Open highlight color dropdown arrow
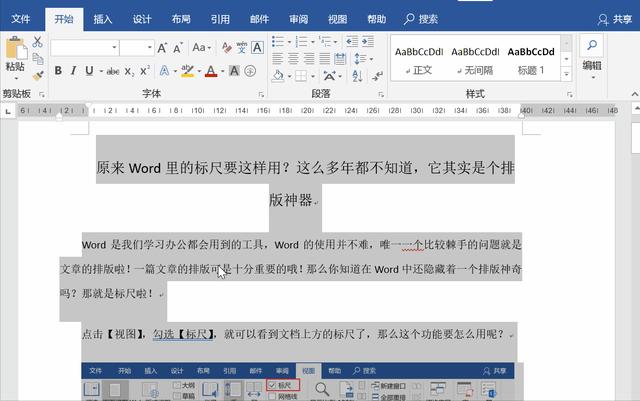This screenshot has height=401, width=640. (x=199, y=71)
